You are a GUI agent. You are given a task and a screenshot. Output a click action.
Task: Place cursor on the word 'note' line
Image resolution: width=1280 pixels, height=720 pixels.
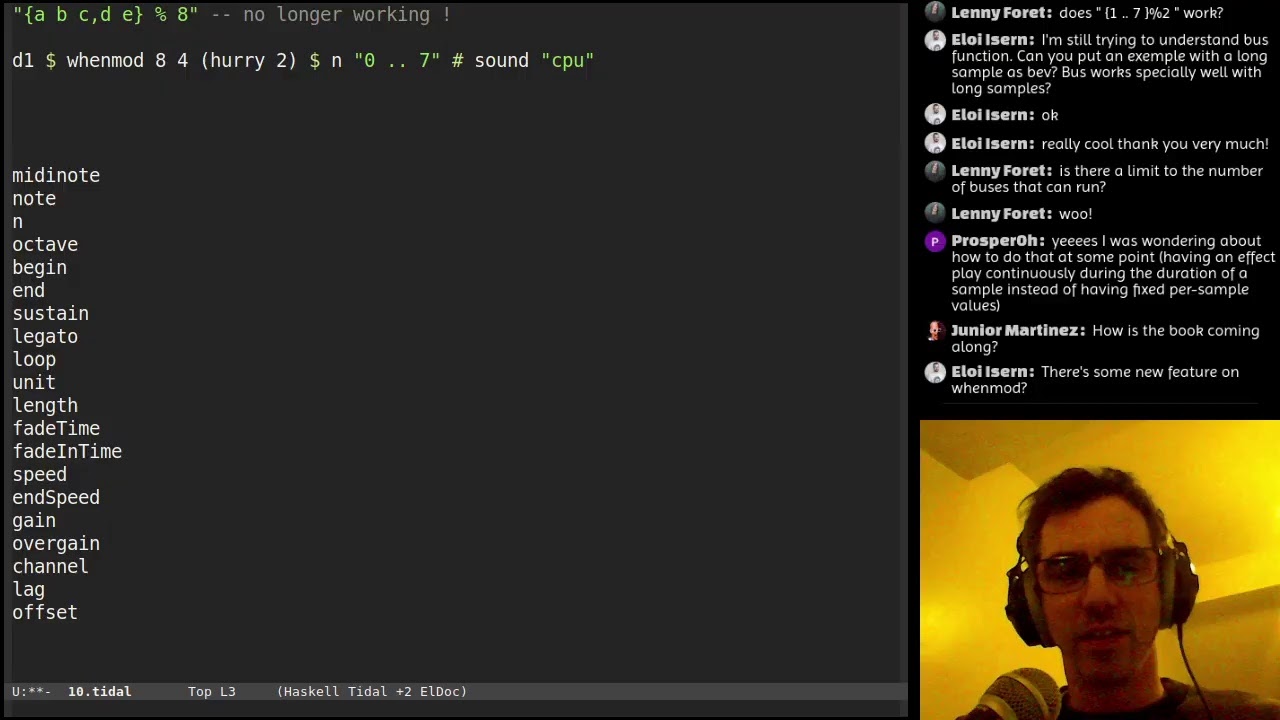tap(34, 199)
